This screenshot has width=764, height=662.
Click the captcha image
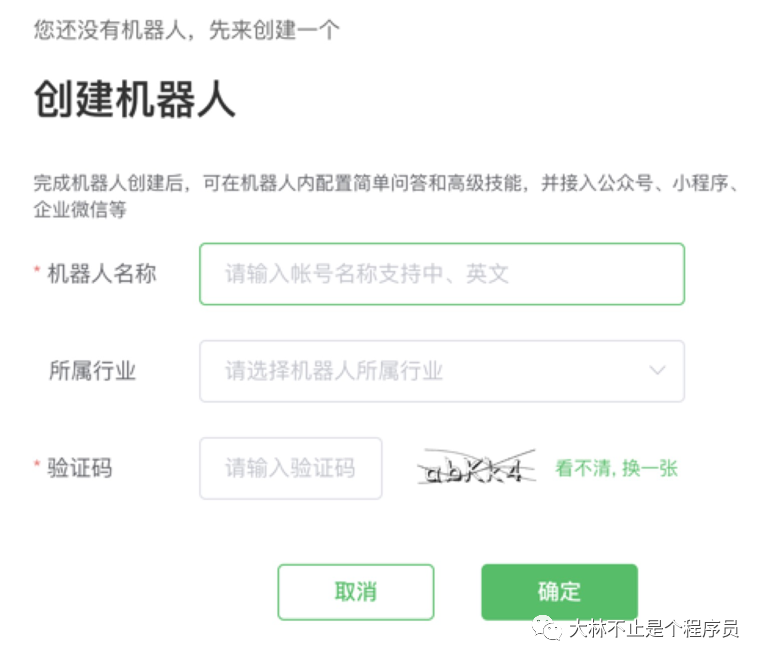pos(474,468)
